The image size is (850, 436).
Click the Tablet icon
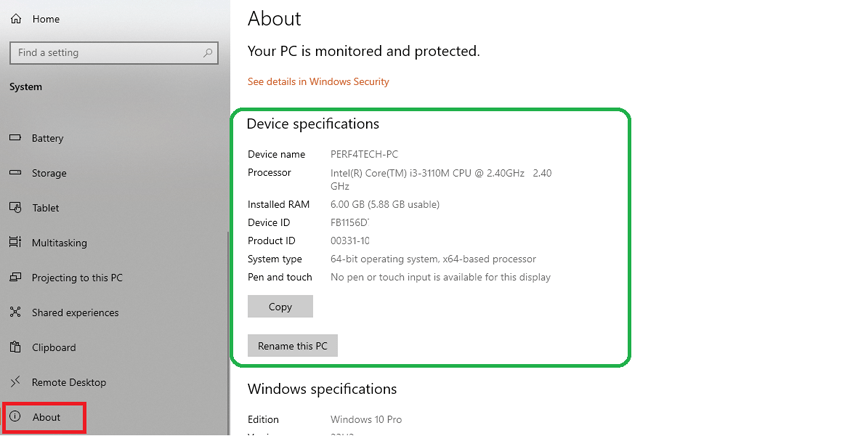point(15,207)
